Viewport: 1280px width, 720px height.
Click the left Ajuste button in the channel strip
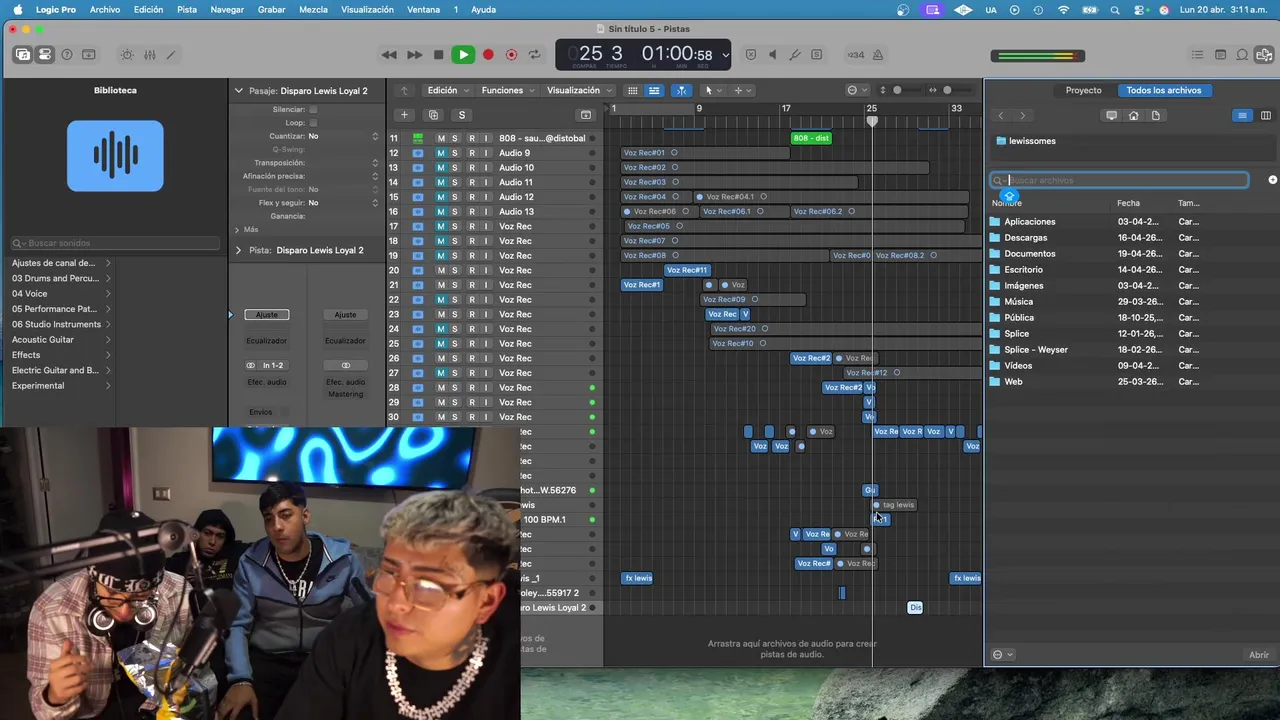267,315
